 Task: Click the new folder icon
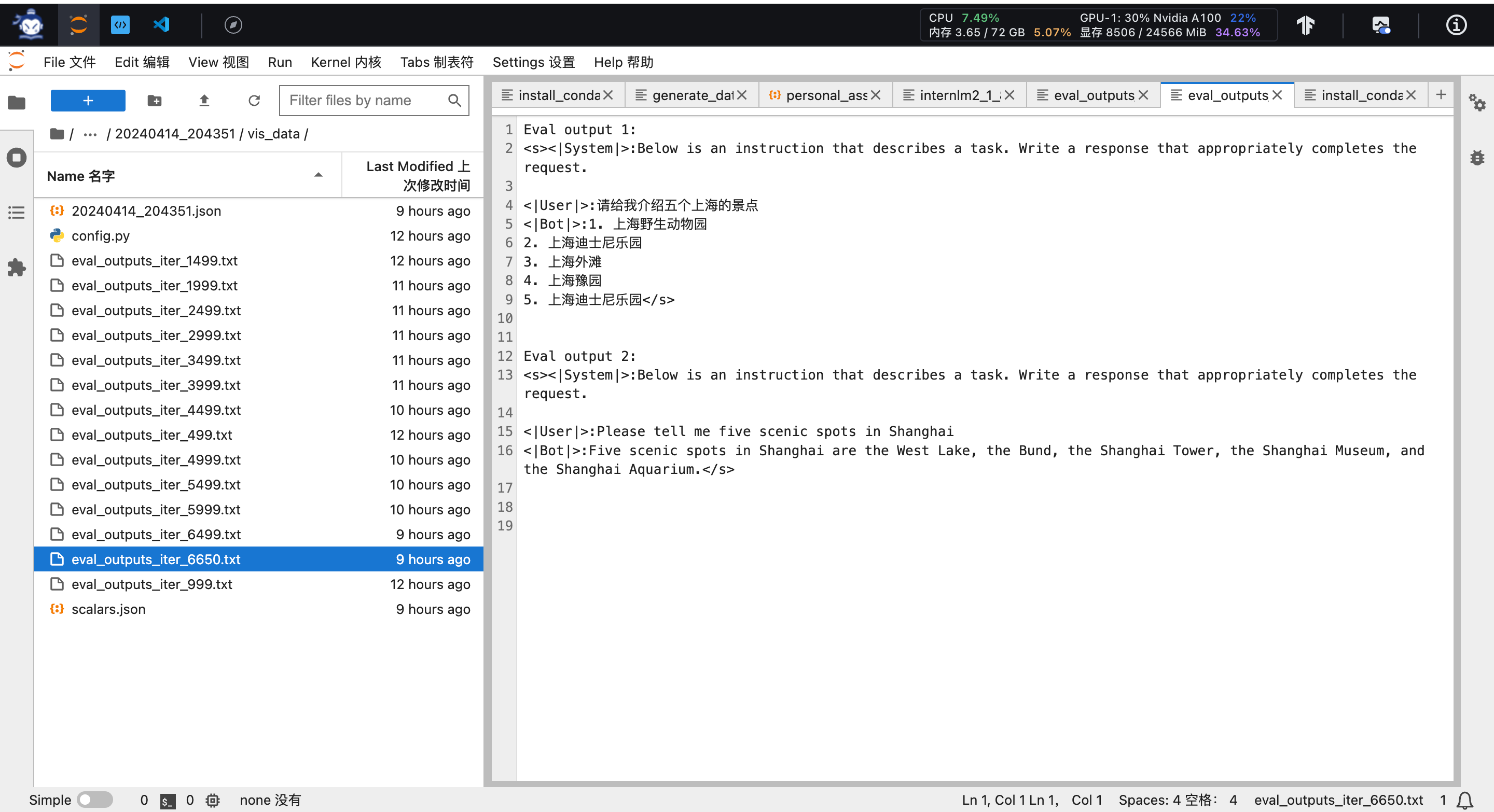154,101
